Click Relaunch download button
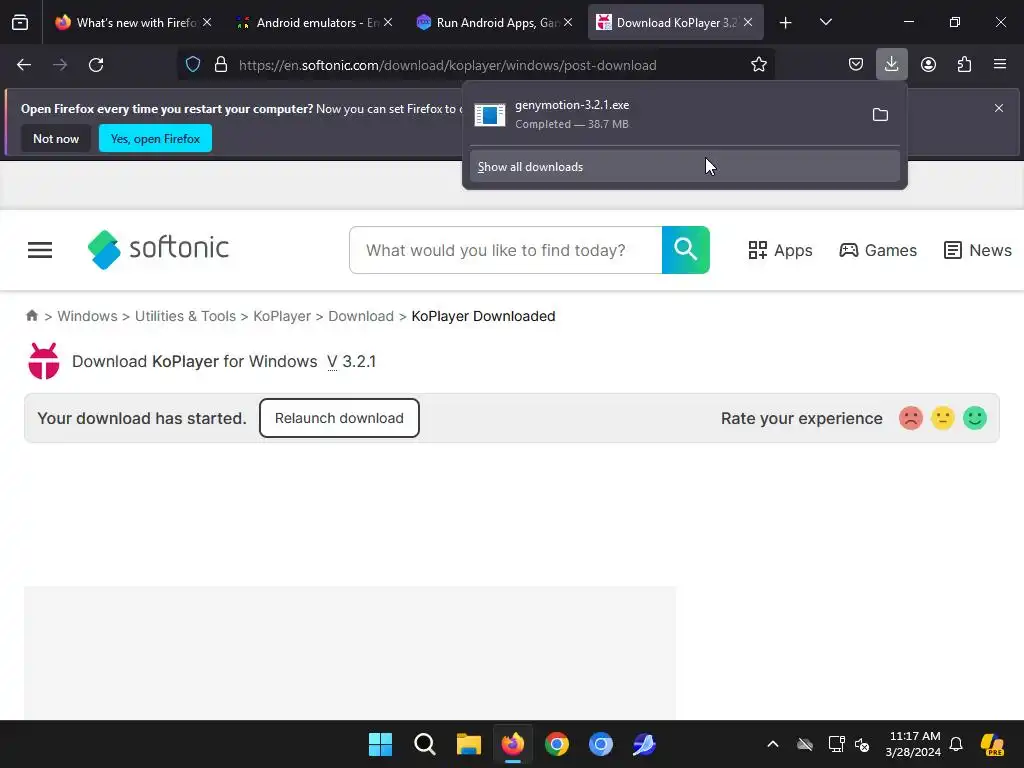Screen dimensions: 1024x768 click(339, 418)
